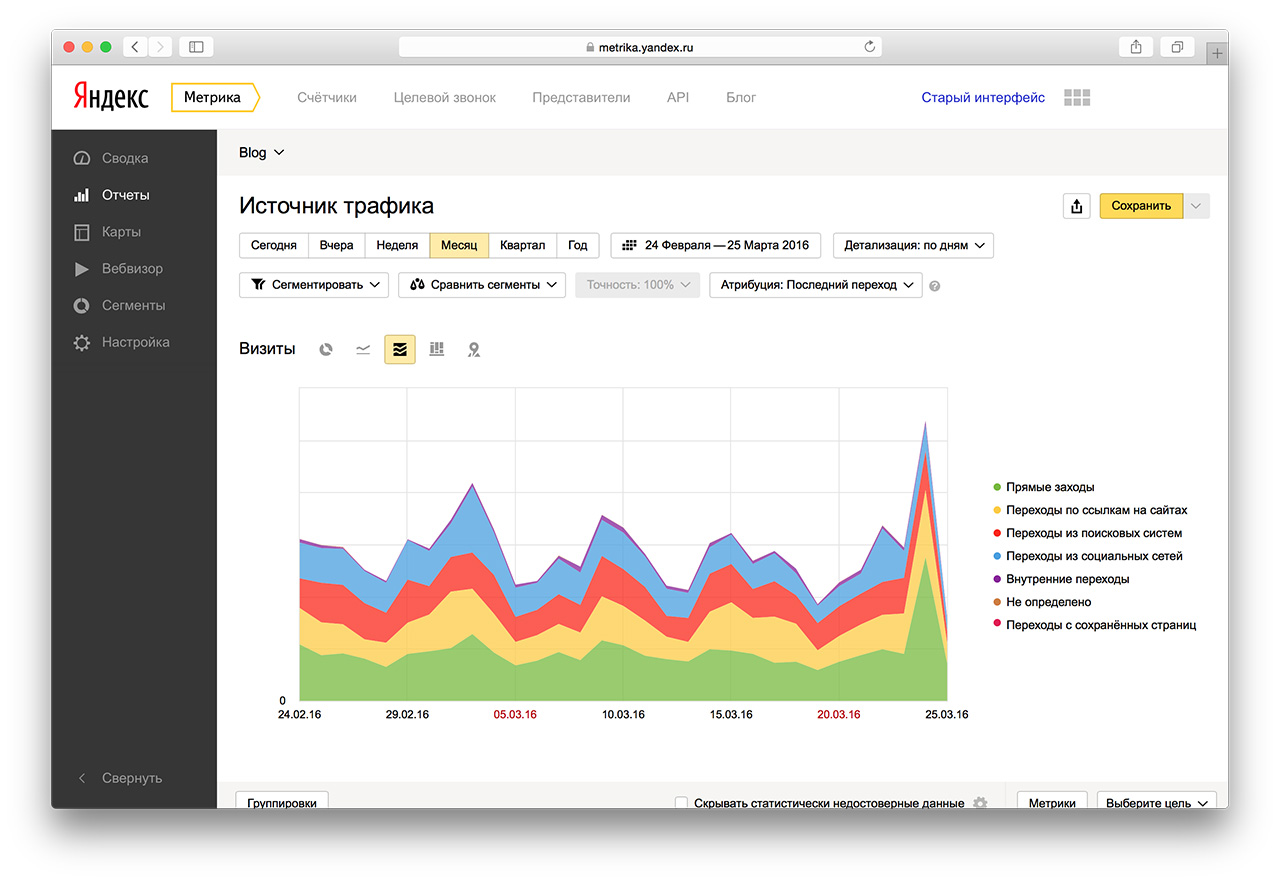Click the Сохранить button

(x=1140, y=206)
